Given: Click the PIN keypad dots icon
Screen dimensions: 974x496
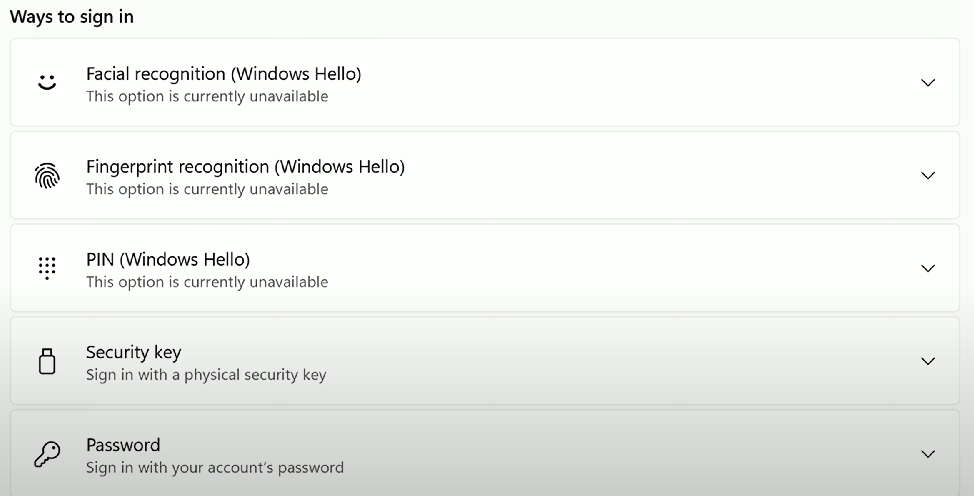Looking at the screenshot, I should (x=47, y=268).
